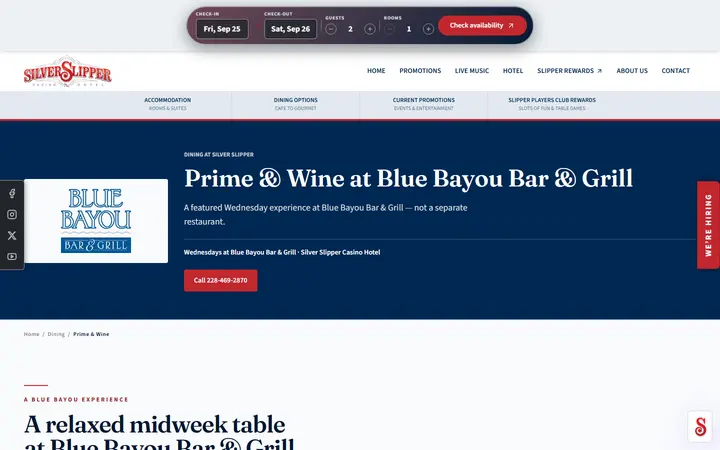The height and width of the screenshot is (450, 720).
Task: Click the Check availability button
Action: [x=482, y=26]
